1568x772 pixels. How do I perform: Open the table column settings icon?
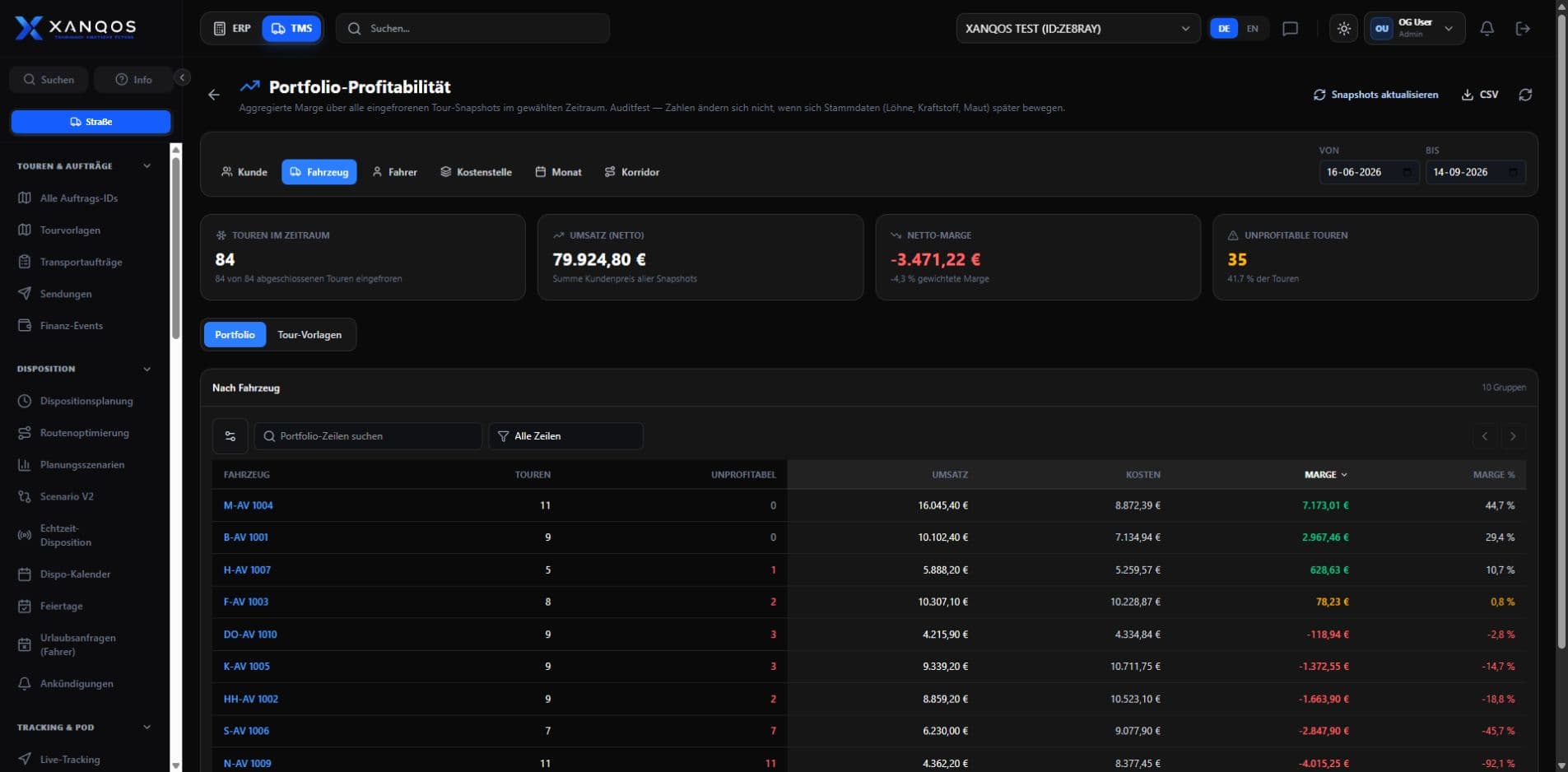coord(230,436)
